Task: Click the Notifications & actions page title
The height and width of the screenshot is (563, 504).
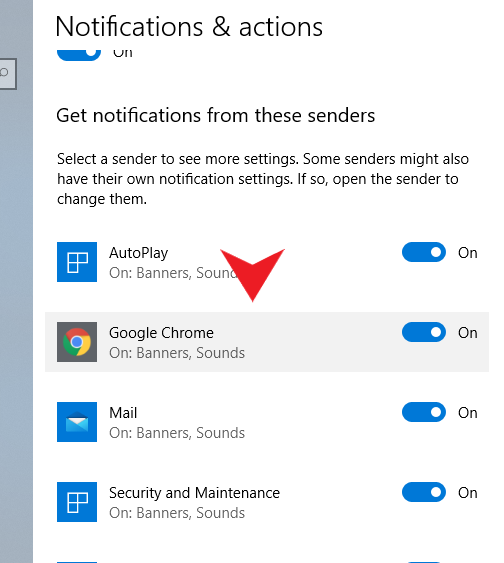Action: pos(189,27)
